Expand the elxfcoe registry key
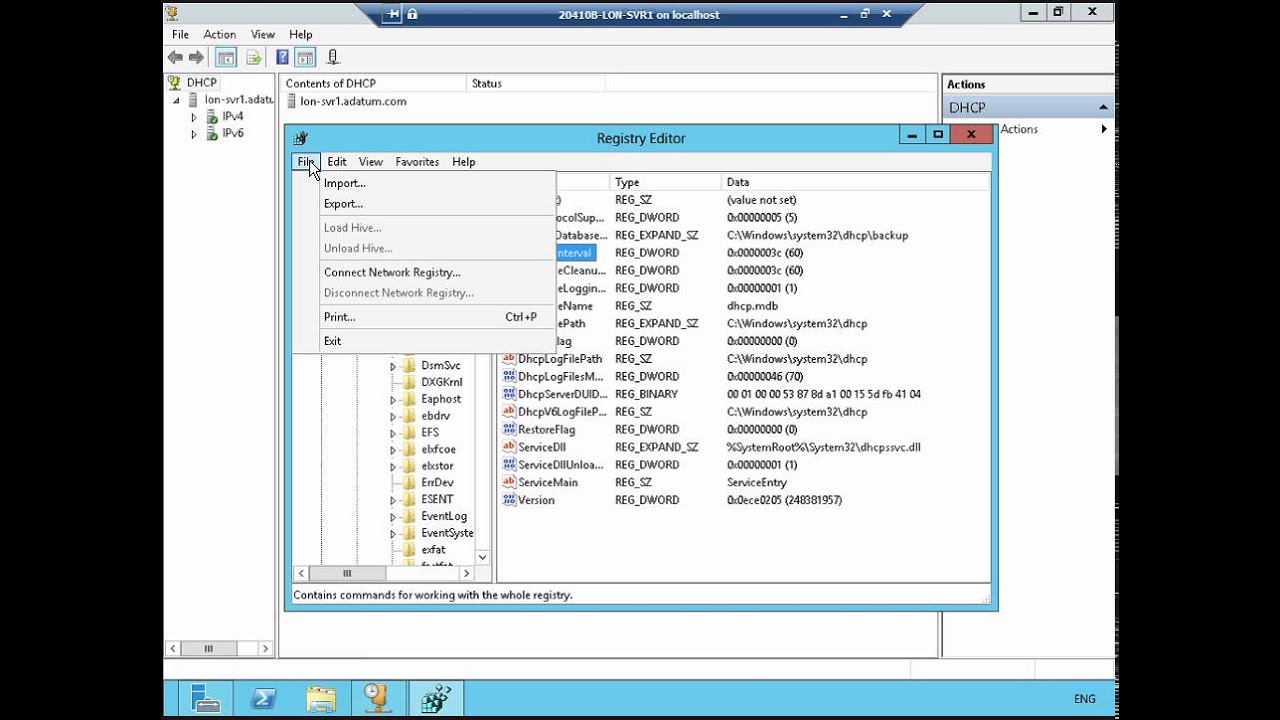The height and width of the screenshot is (720, 1280). point(393,449)
